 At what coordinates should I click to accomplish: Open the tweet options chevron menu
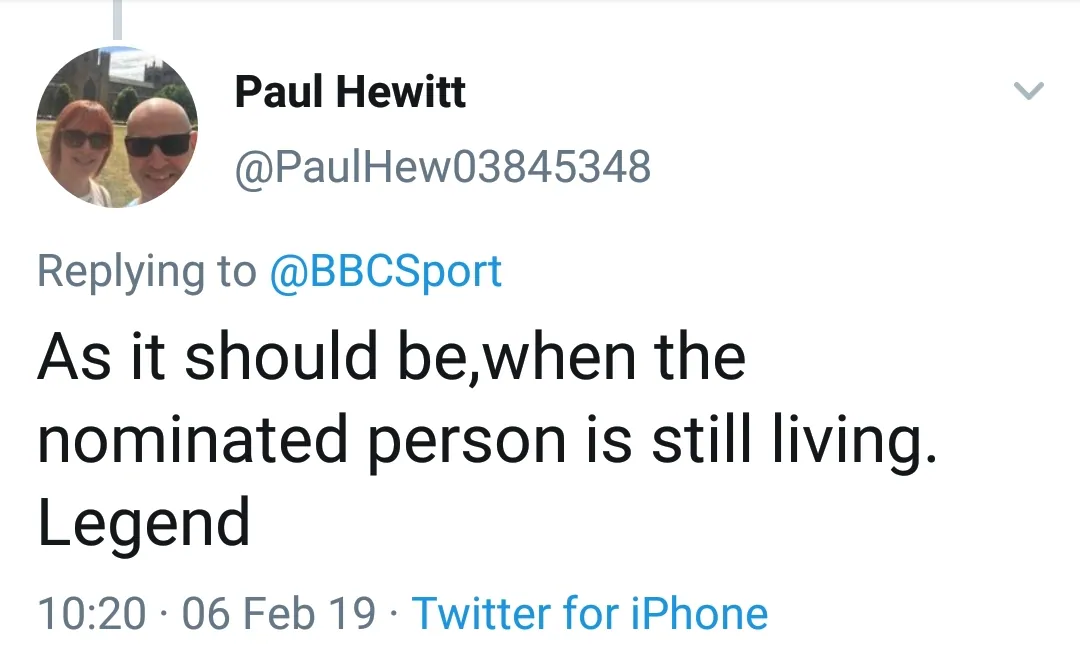[1028, 92]
